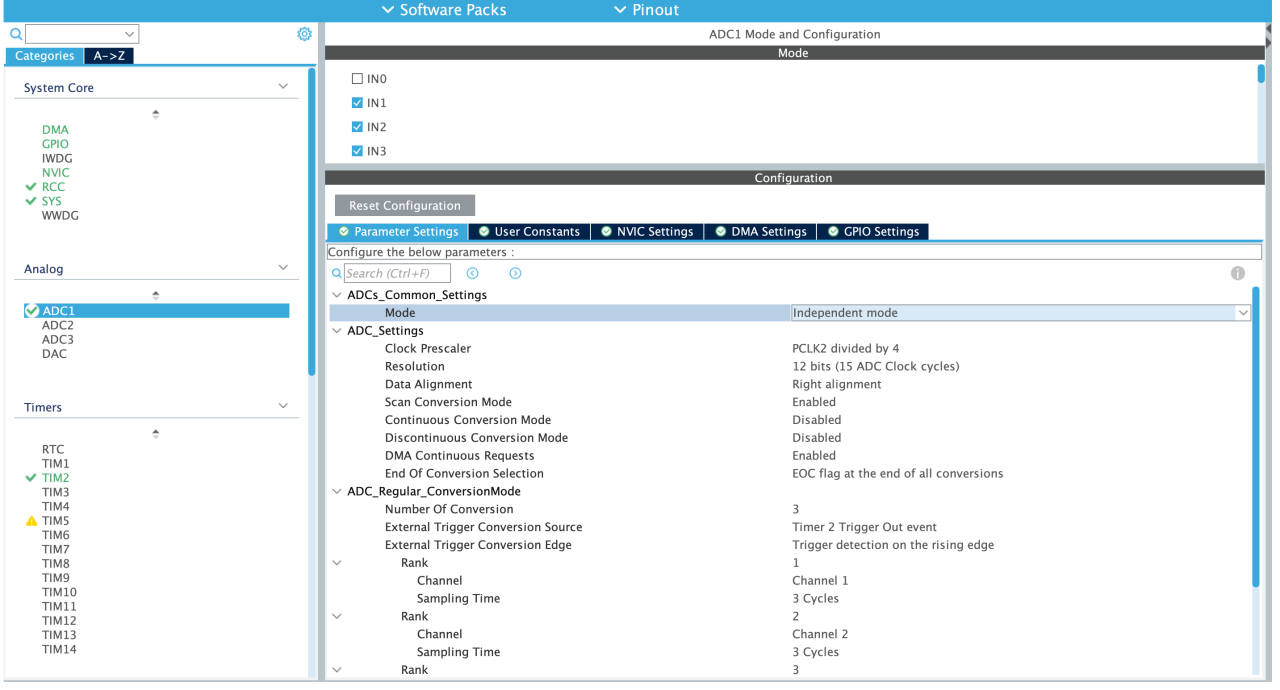Viewport: 1280px width, 690px height.
Task: Open the Software Packs menu
Action: coord(443,10)
